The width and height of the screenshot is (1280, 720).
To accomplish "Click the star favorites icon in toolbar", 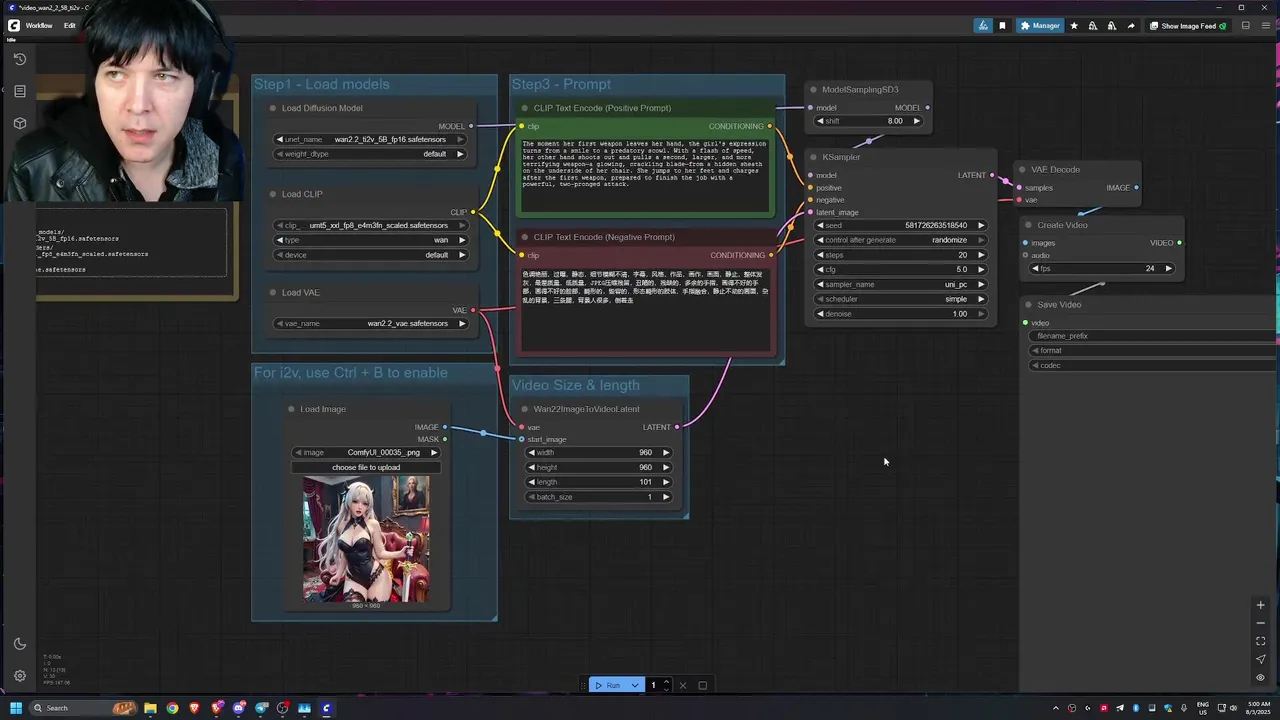I will [x=1074, y=26].
